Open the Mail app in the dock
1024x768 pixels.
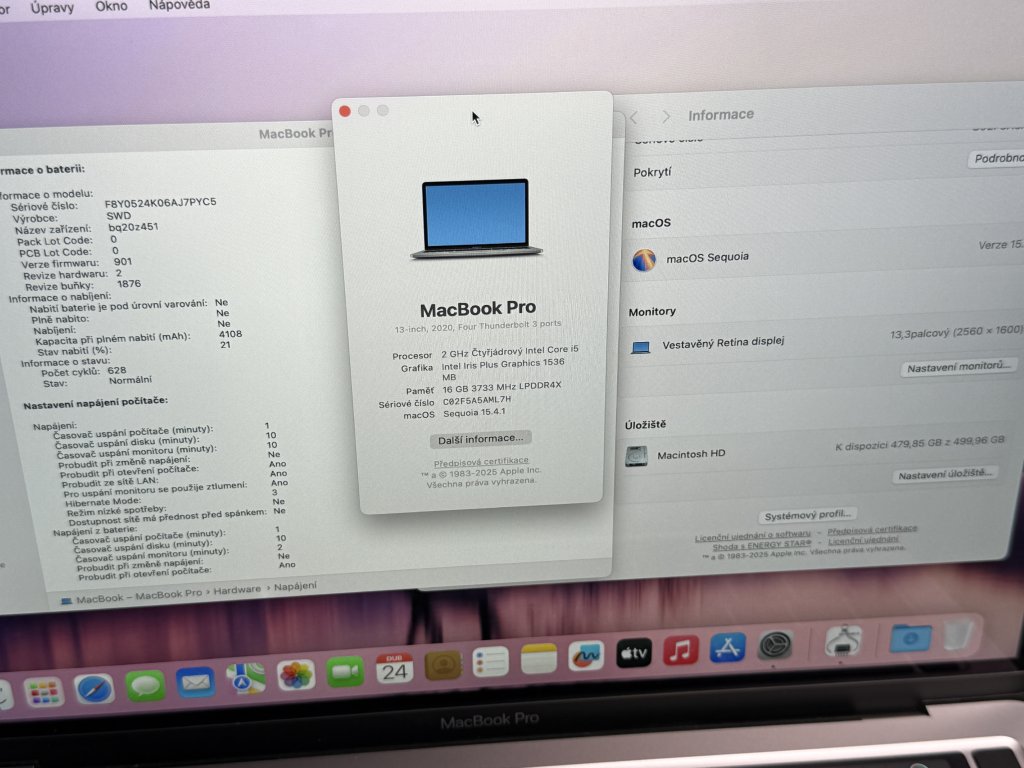(195, 682)
